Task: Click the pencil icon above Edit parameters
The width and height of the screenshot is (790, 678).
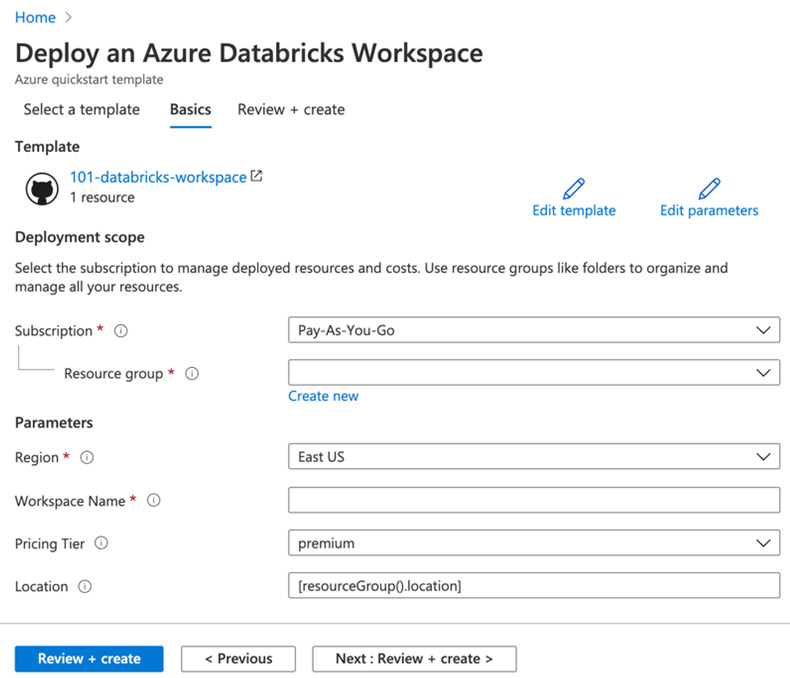Action: point(709,189)
